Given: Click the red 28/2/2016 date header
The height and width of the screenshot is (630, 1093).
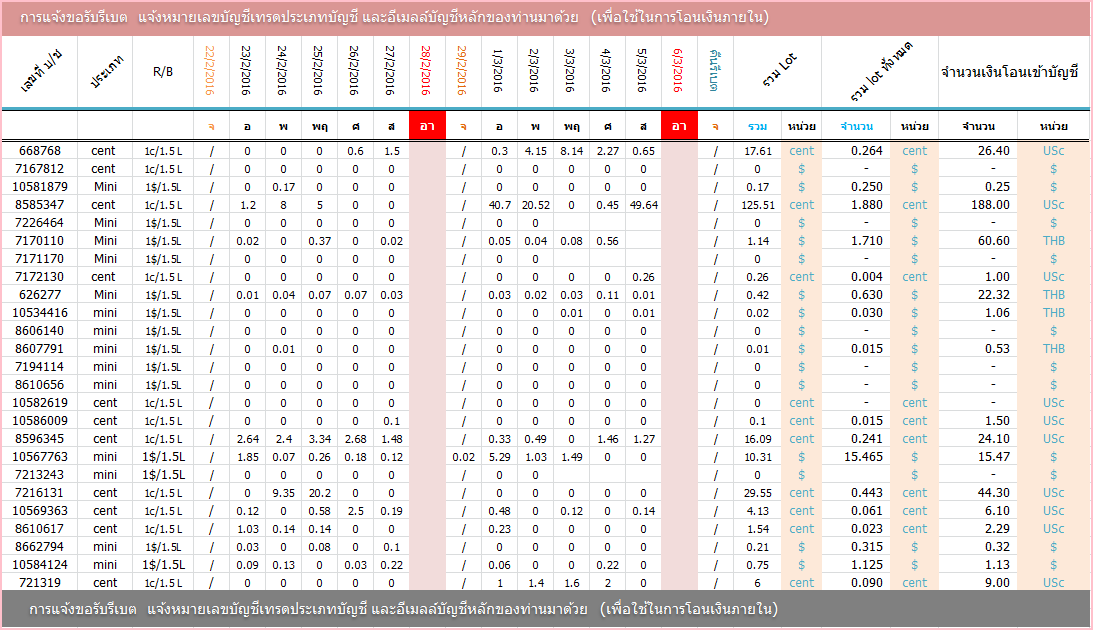Looking at the screenshot, I should pos(426,72).
